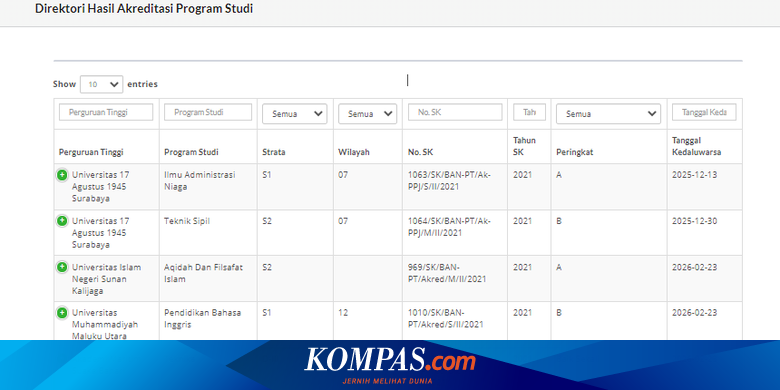Open the Wilayah filter dropdown

tap(368, 113)
